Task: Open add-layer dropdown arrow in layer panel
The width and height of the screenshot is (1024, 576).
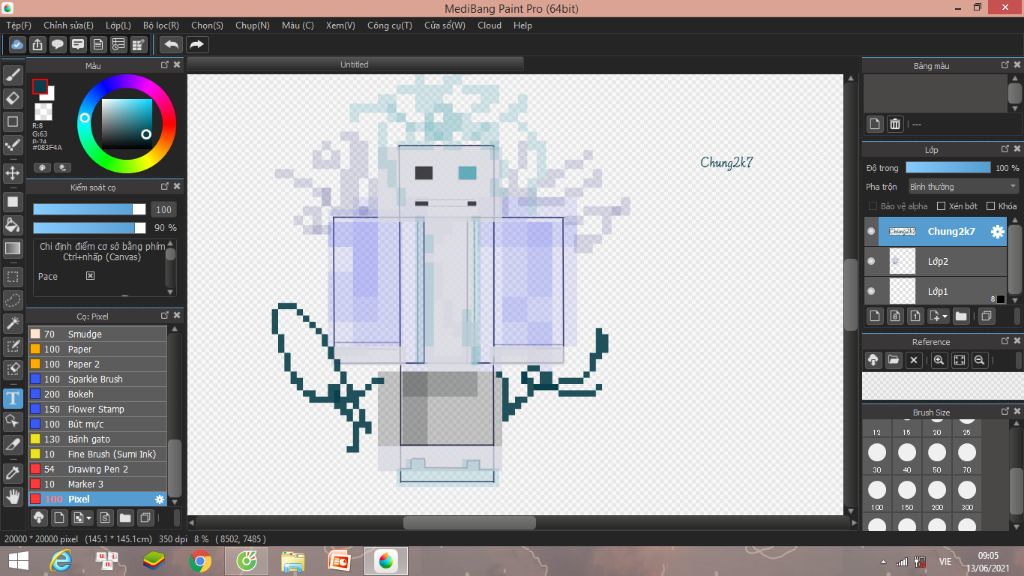Action: (x=945, y=316)
